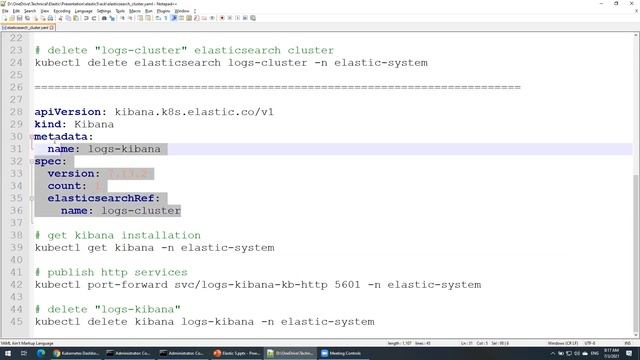
Task: Click the Zoom Out toolbar icon
Action: coord(131,18)
